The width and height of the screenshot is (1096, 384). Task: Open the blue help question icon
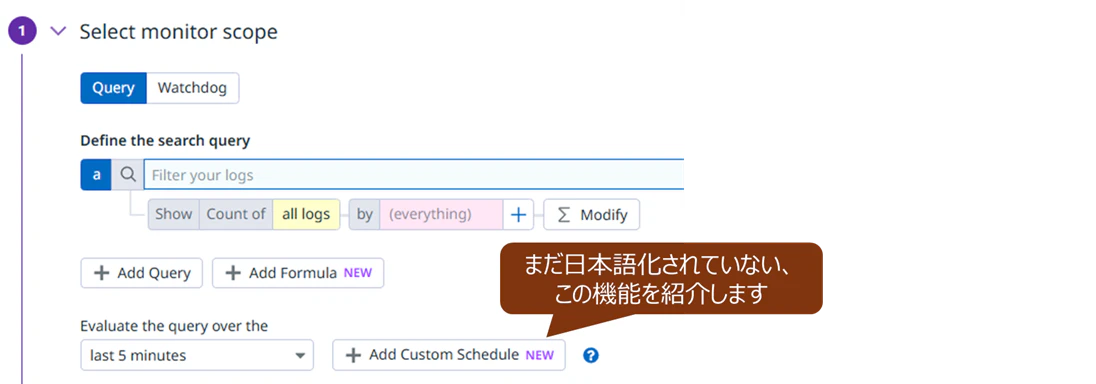[x=591, y=355]
